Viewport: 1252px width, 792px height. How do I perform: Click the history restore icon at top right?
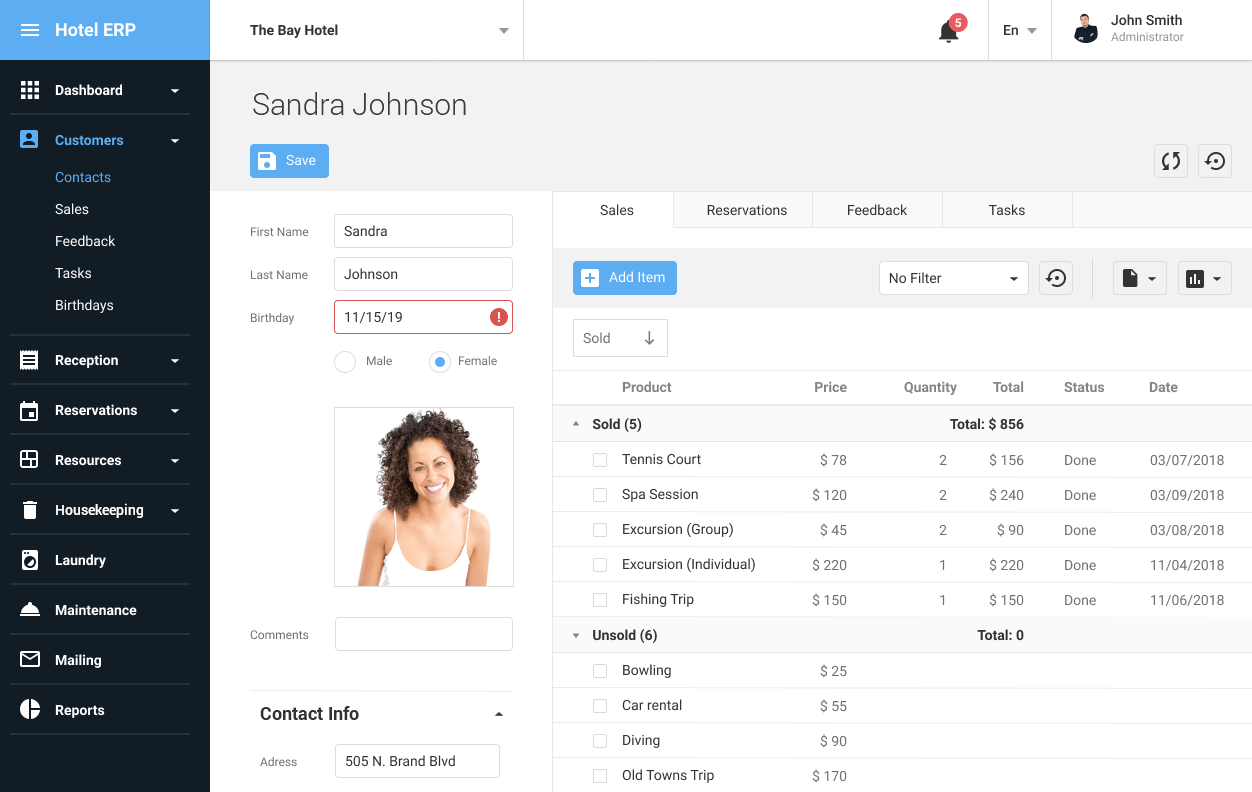(1215, 161)
